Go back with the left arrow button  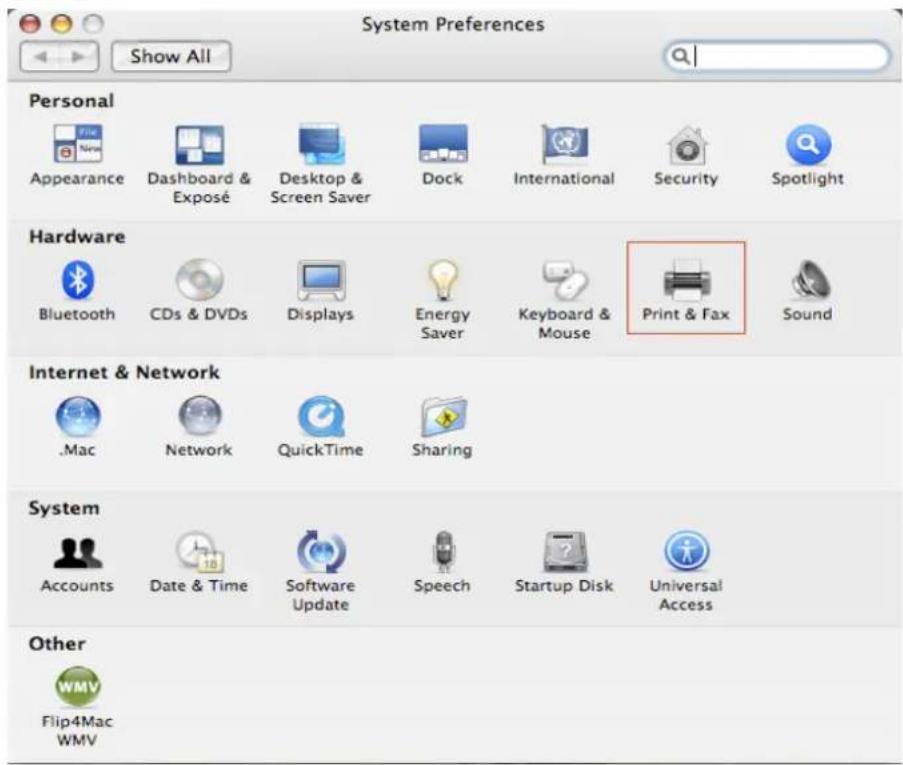click(x=40, y=56)
